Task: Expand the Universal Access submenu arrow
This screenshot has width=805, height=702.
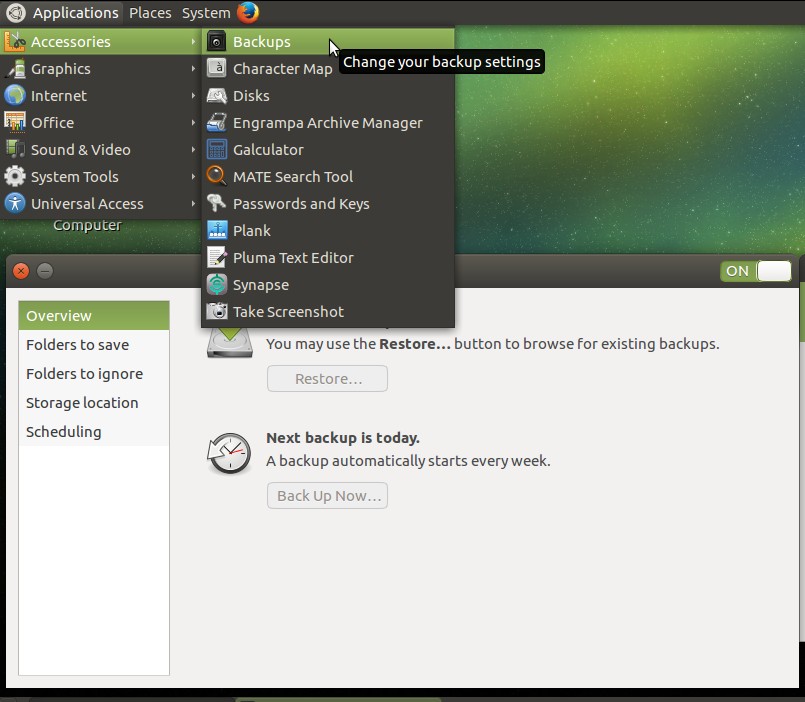Action: pyautogui.click(x=193, y=203)
